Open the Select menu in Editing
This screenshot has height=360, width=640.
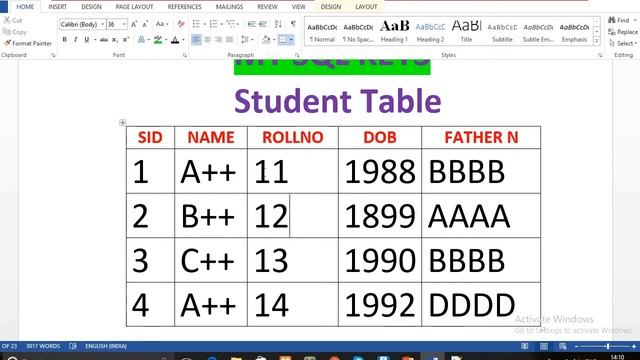tap(622, 43)
